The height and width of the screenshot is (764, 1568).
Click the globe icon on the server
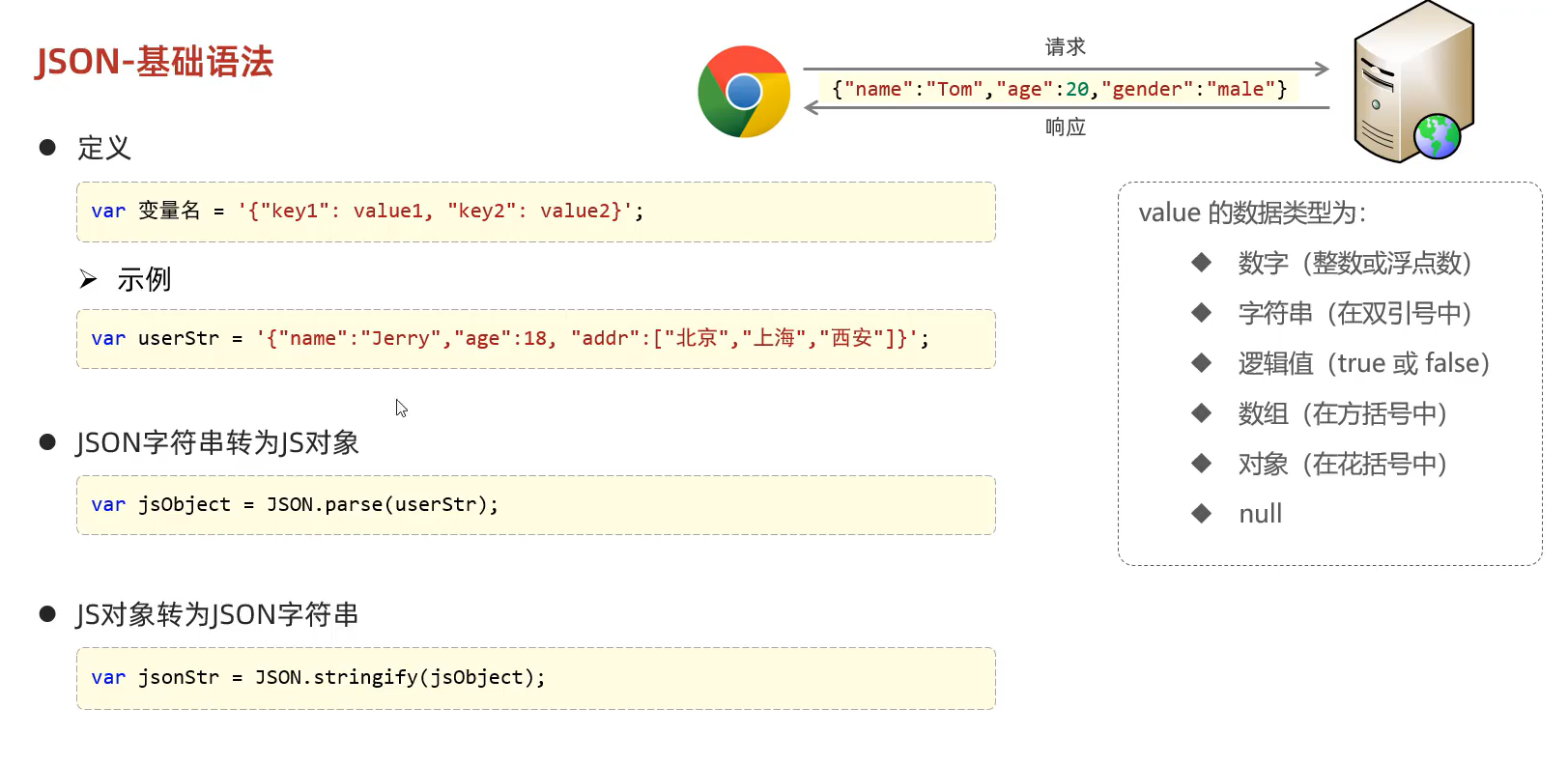(x=1438, y=136)
